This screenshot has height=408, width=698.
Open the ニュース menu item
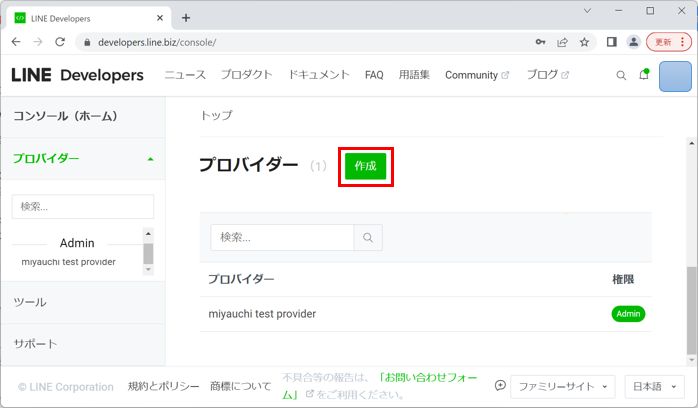(185, 75)
